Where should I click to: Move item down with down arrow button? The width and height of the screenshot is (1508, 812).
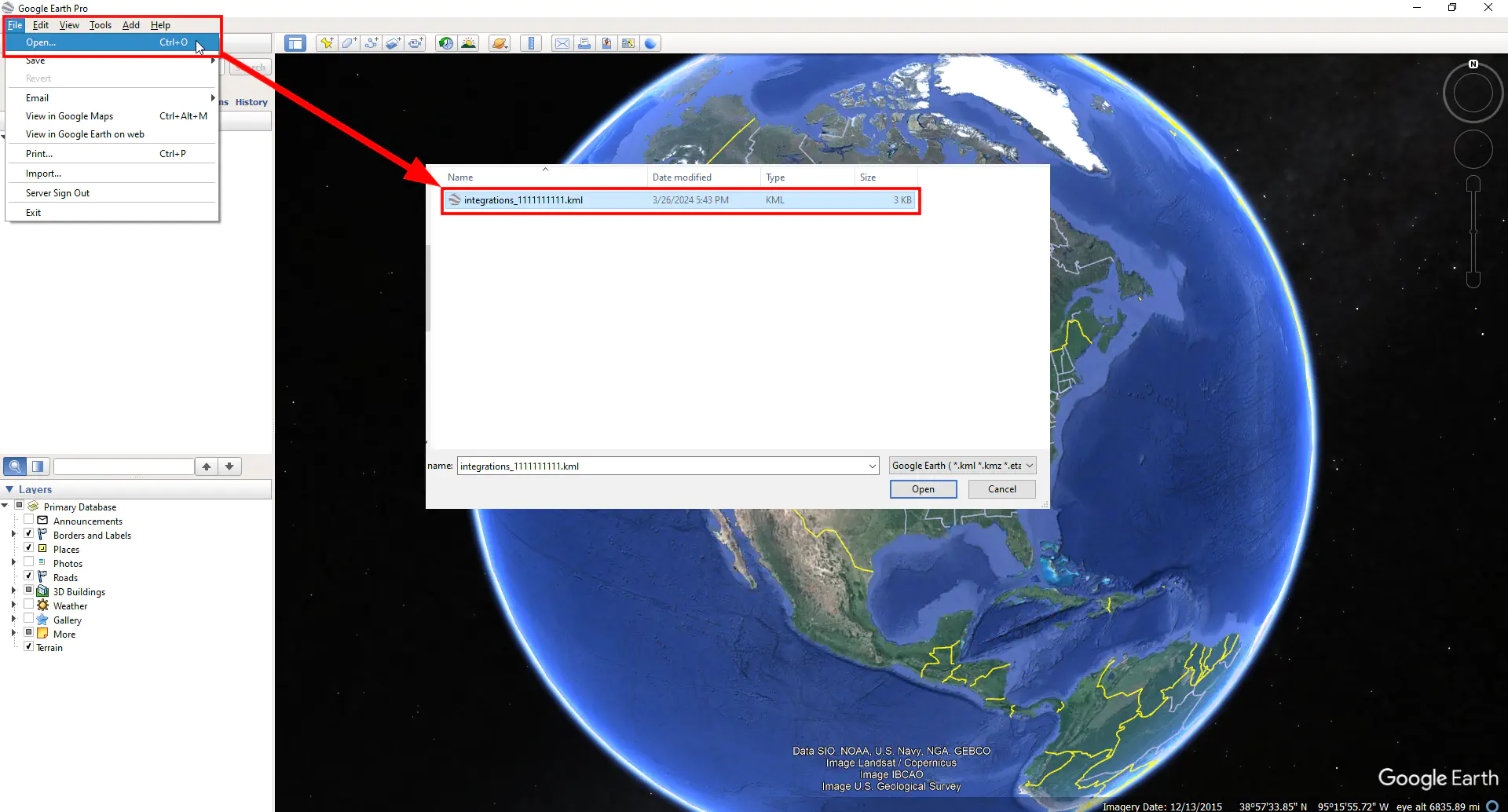pyautogui.click(x=229, y=466)
